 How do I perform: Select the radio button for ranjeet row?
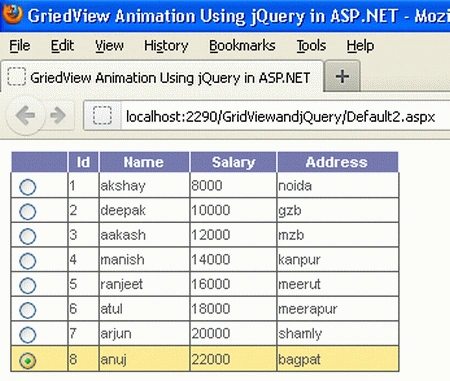click(x=27, y=286)
